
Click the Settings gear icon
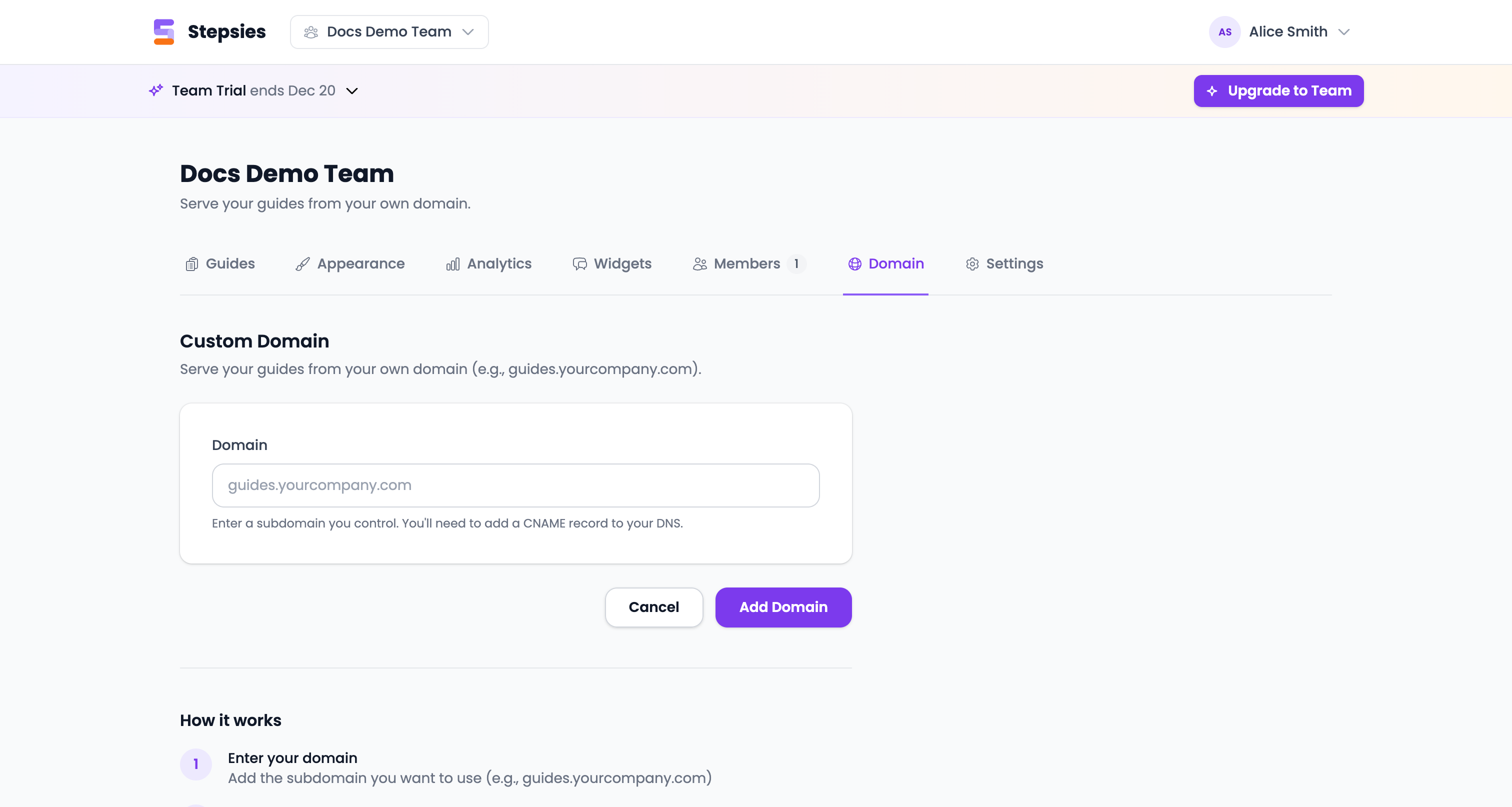972,264
